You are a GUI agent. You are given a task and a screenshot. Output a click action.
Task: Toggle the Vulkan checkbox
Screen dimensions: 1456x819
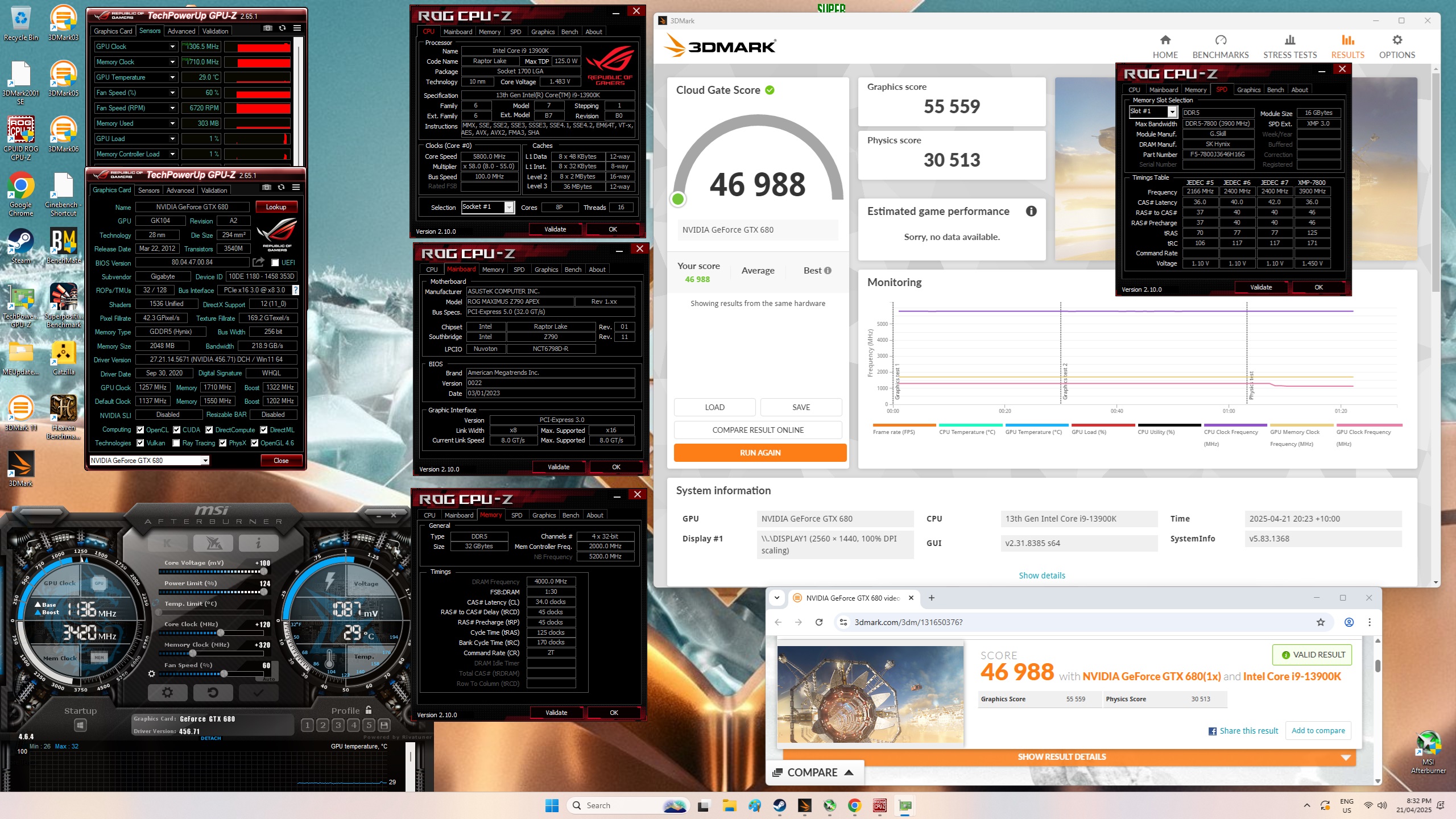coord(140,443)
